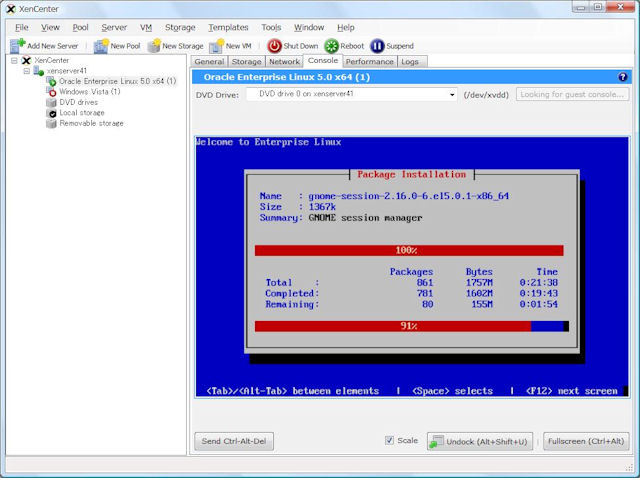Click the New VM toolbar icon
This screenshot has height=478, width=640.
(x=217, y=46)
